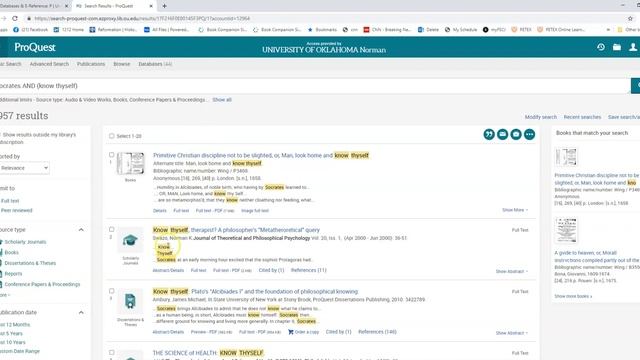
Task: Collapse the Source type filter section
Action: tap(81, 230)
